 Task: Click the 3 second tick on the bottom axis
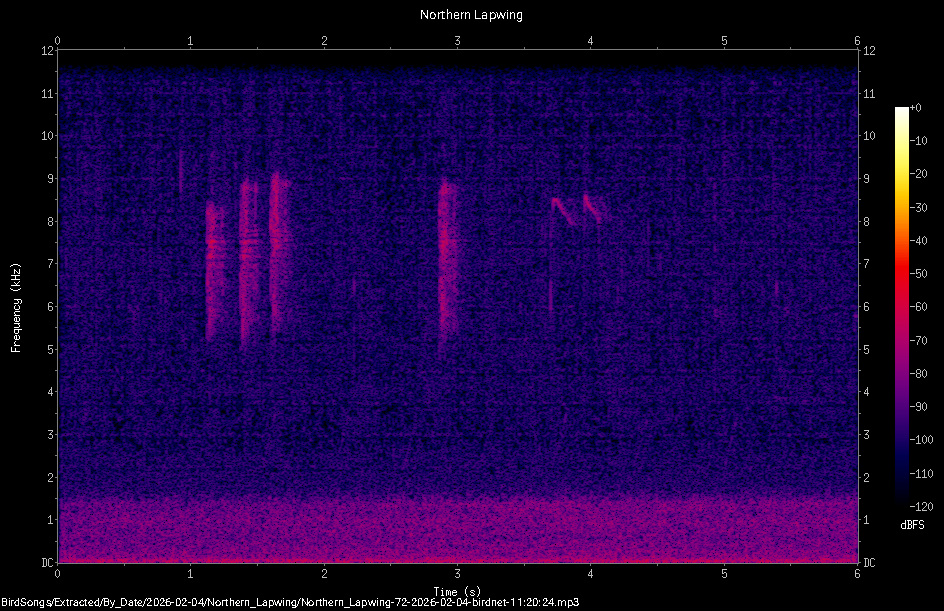tap(457, 575)
